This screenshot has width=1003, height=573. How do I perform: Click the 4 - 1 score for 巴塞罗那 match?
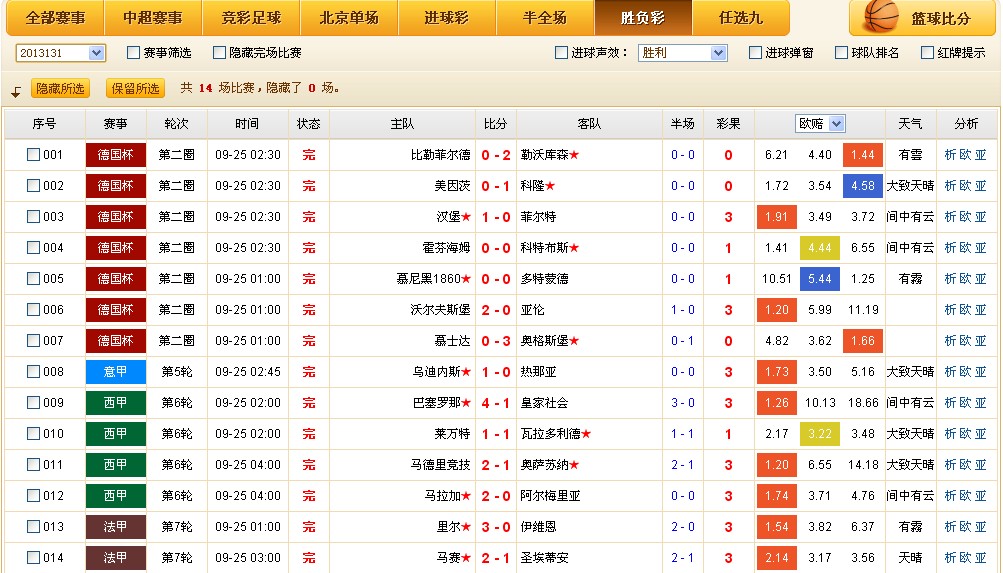coord(496,403)
